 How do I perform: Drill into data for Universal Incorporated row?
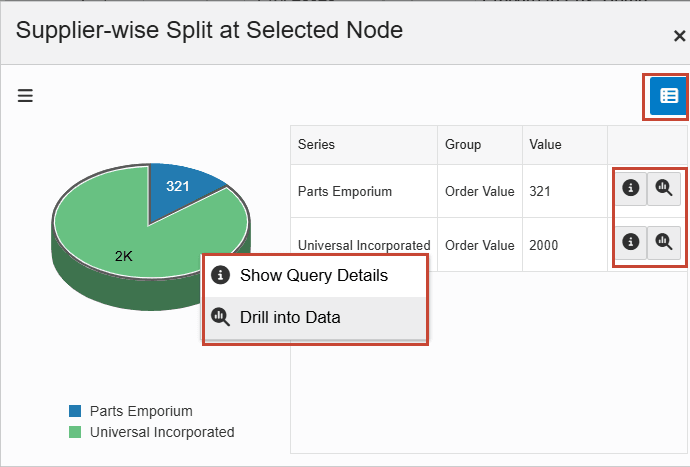663,241
